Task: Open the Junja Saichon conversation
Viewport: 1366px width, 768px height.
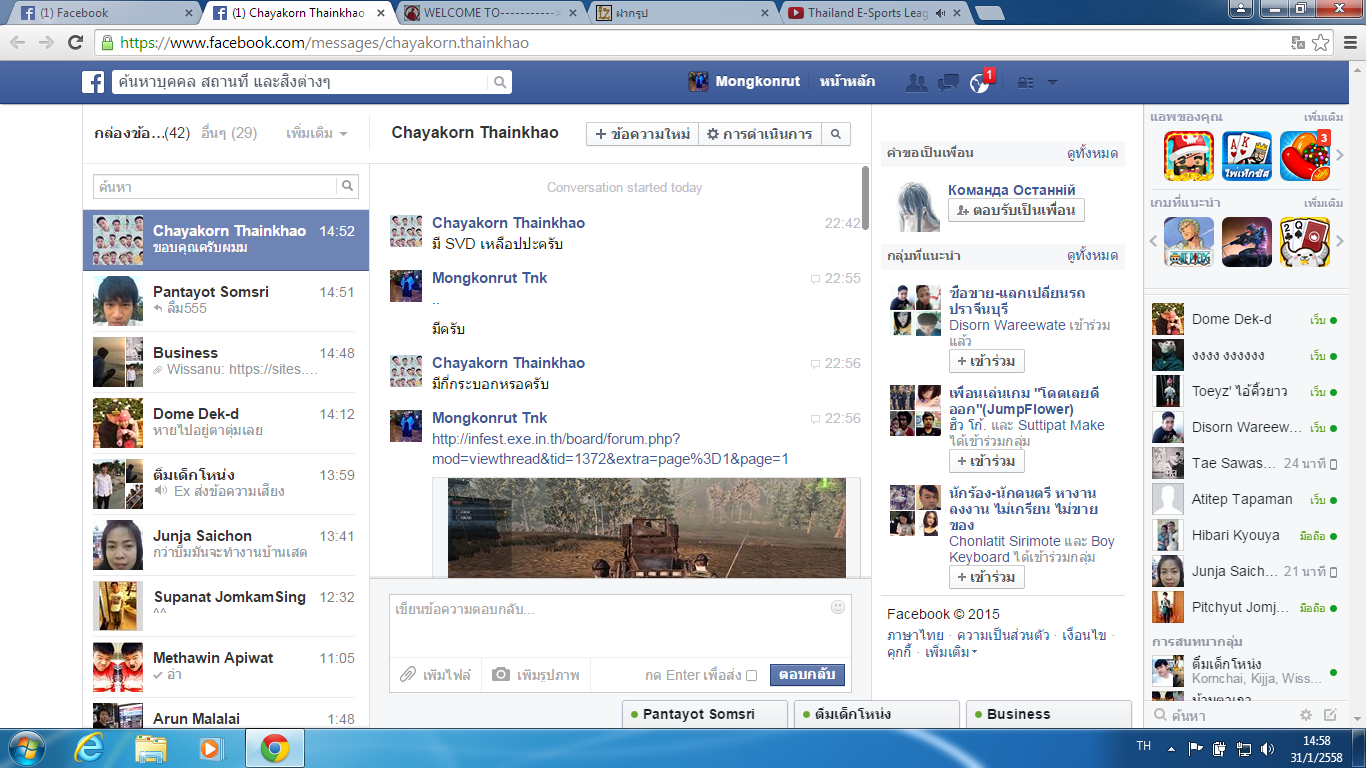Action: point(226,545)
